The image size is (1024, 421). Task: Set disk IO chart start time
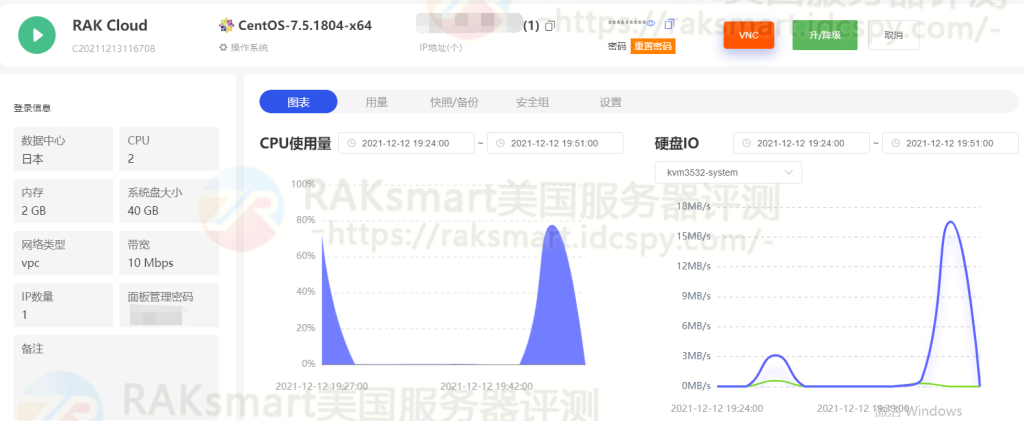(801, 143)
